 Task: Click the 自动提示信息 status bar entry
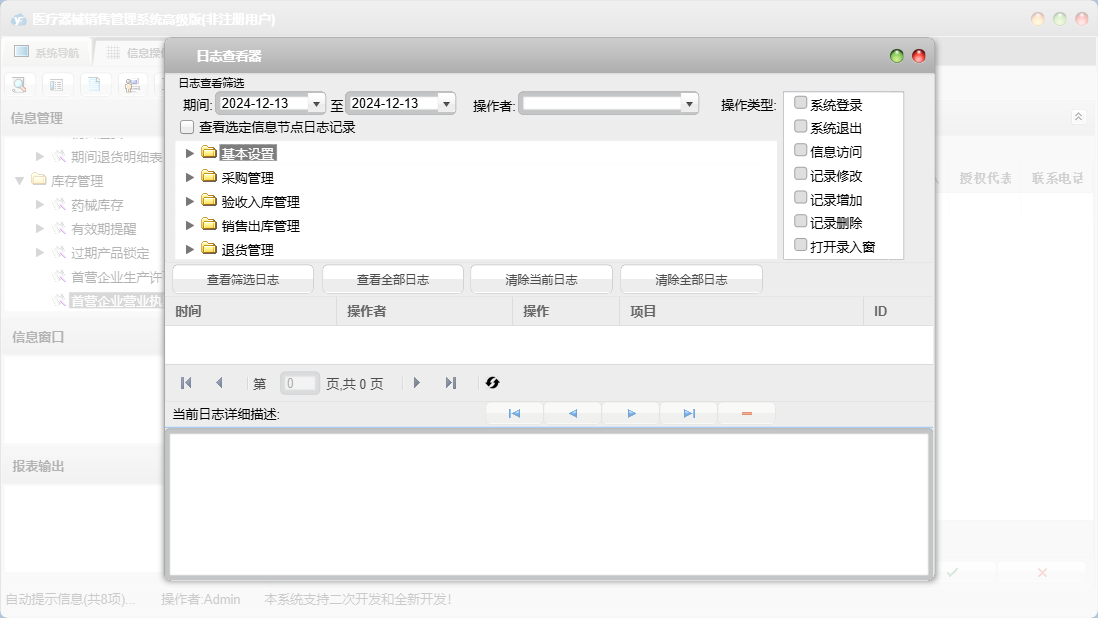[71, 599]
